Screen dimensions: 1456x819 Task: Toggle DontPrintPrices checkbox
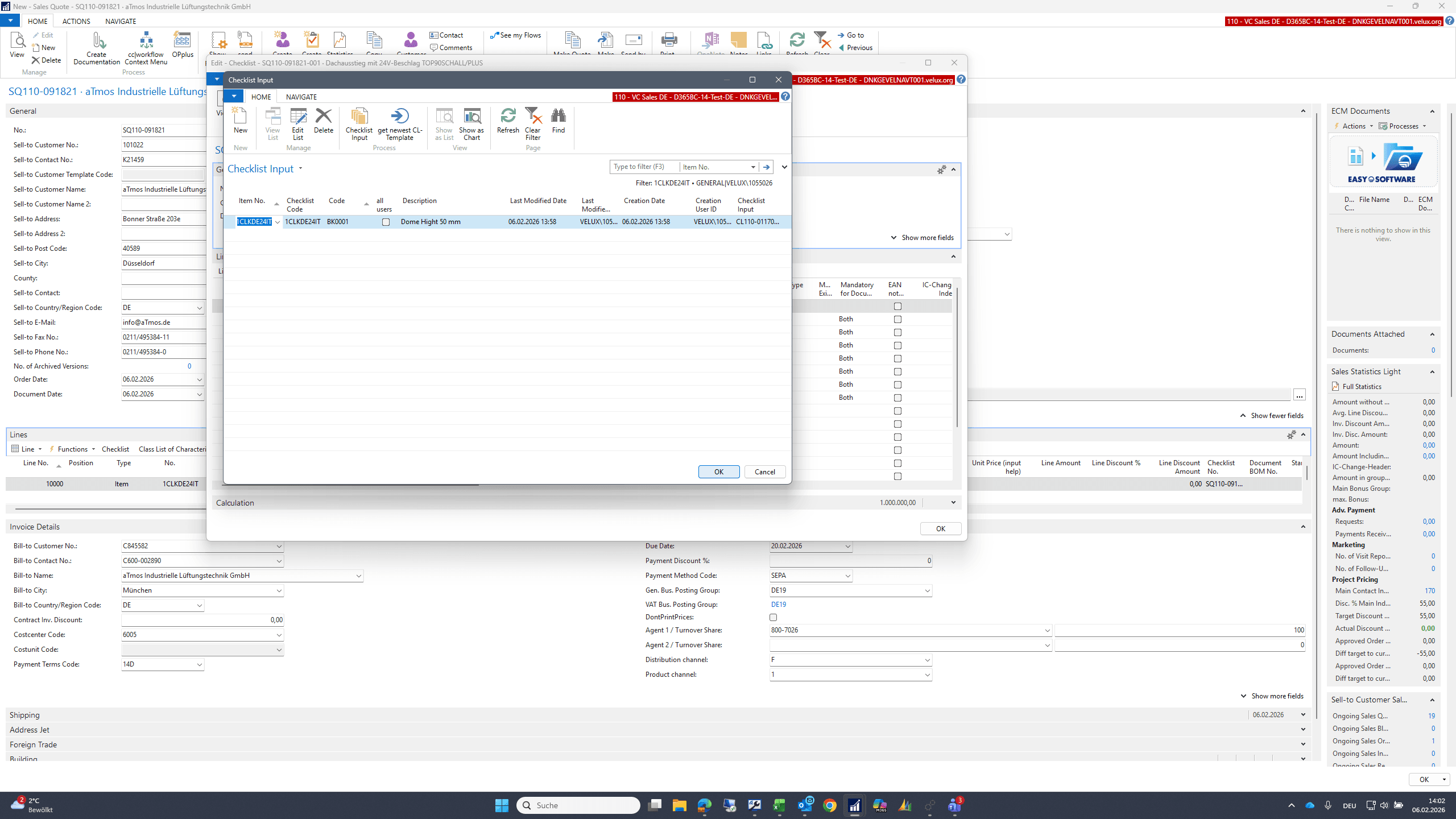coord(773,617)
